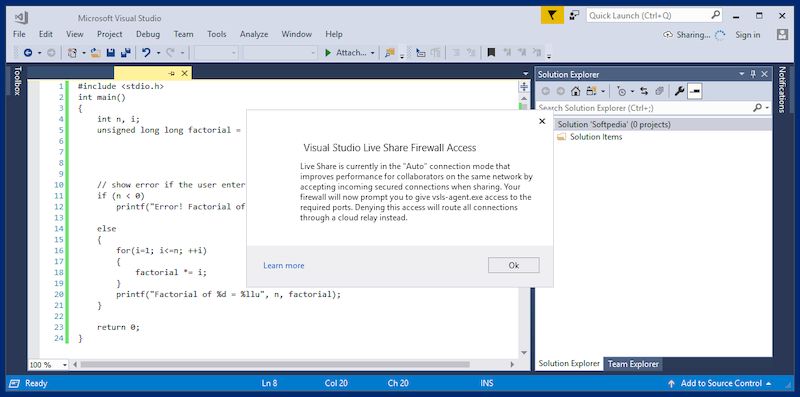Open the Navigate Backward history dropdown
The image size is (800, 397).
point(39,53)
